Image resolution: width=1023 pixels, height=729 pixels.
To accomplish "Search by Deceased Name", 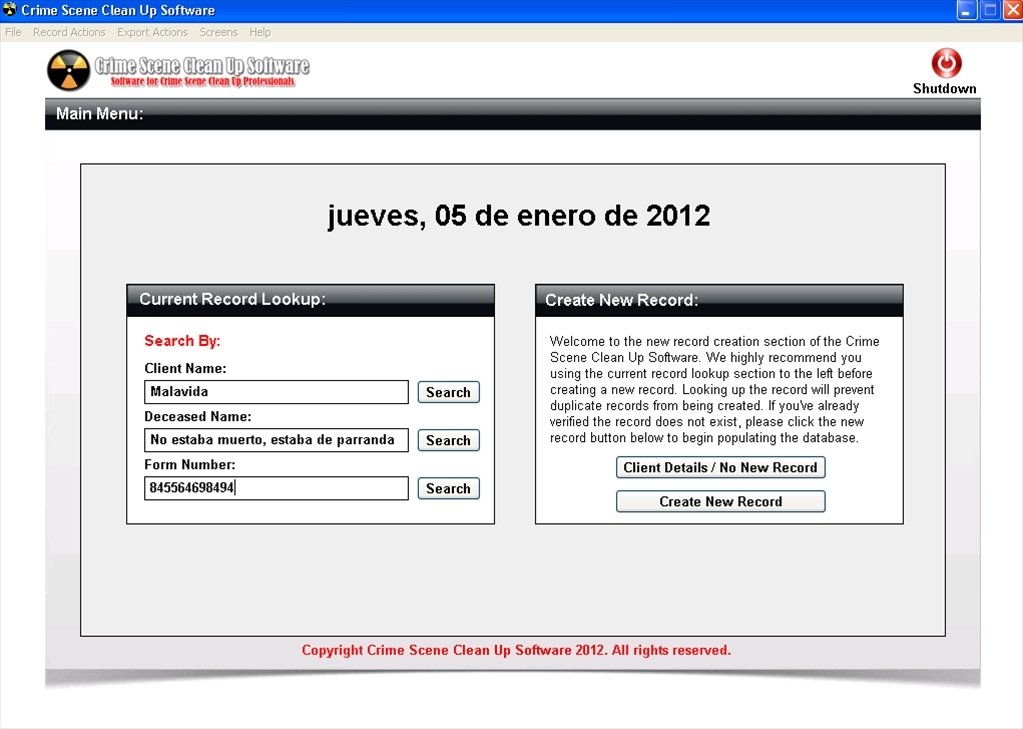I will [x=448, y=441].
